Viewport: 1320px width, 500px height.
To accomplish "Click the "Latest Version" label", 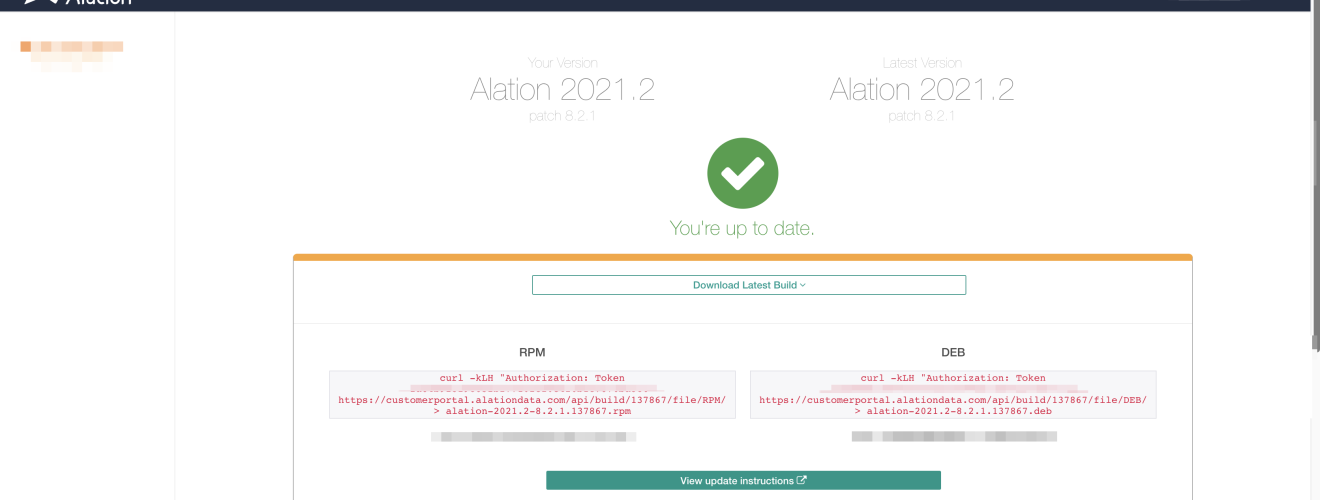I will click(x=922, y=62).
